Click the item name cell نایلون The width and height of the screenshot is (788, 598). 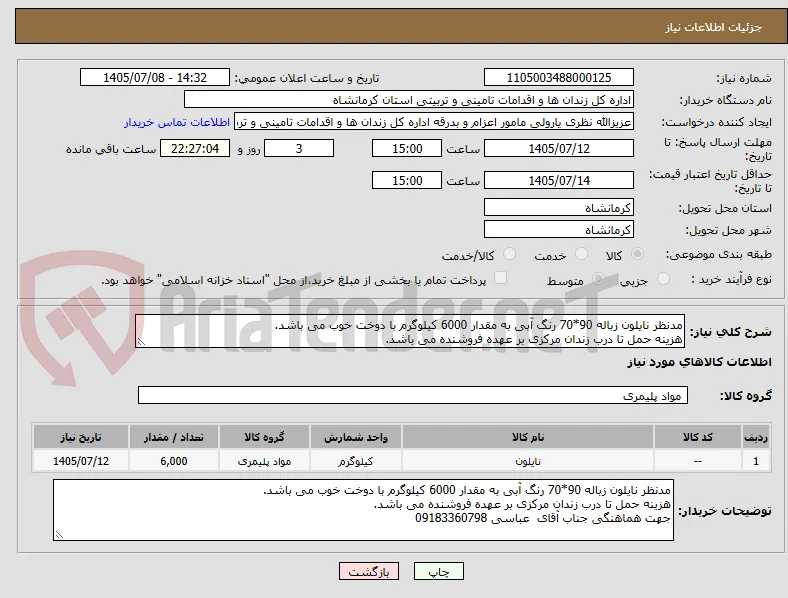(x=528, y=461)
